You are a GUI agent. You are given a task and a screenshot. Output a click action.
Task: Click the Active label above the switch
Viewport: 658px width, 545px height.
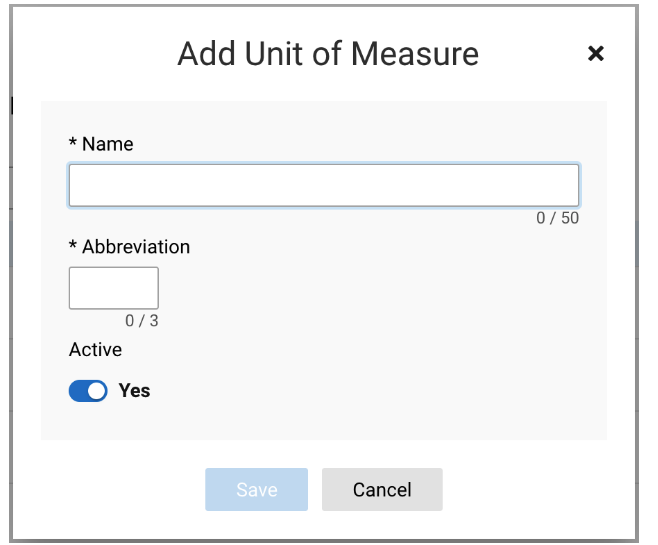pyautogui.click(x=95, y=349)
